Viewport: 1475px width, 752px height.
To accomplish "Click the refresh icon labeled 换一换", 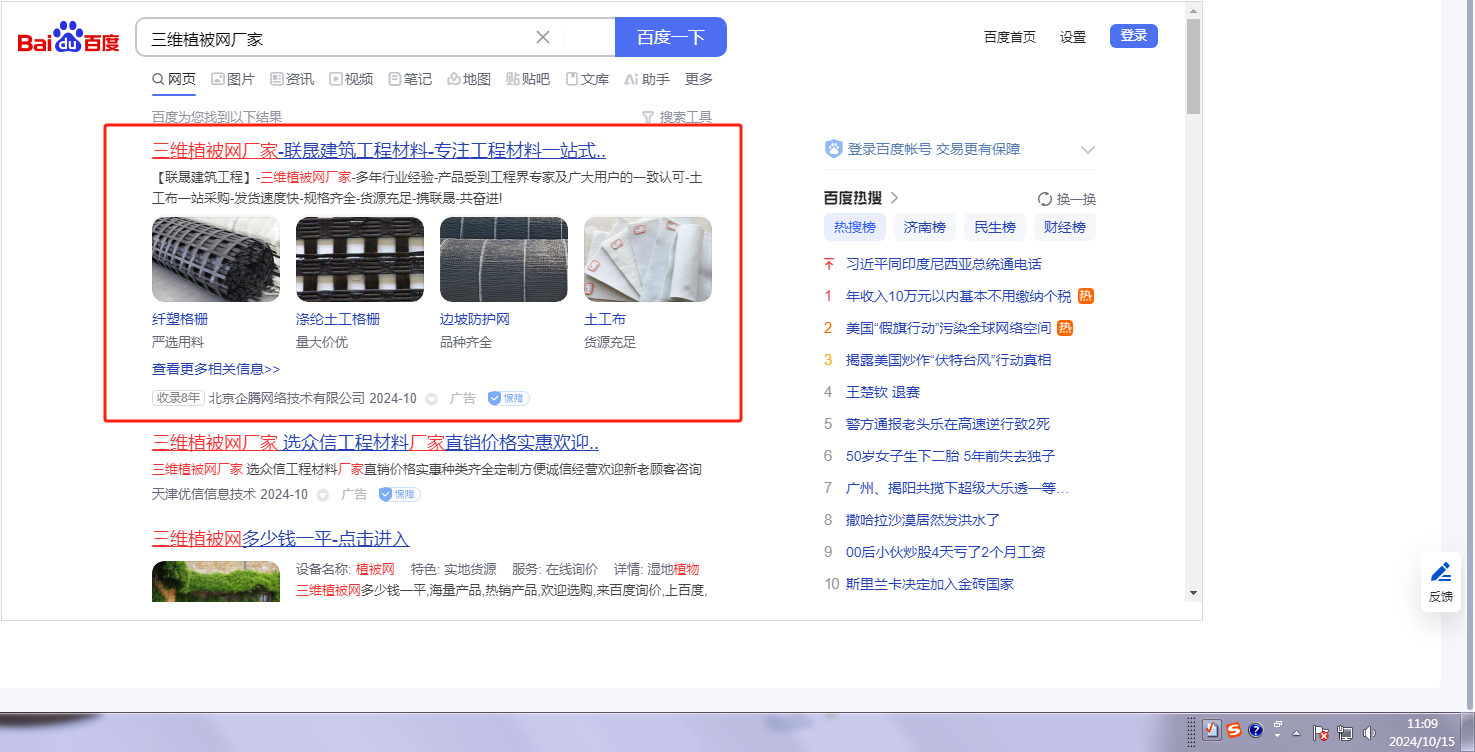I will click(x=1045, y=199).
